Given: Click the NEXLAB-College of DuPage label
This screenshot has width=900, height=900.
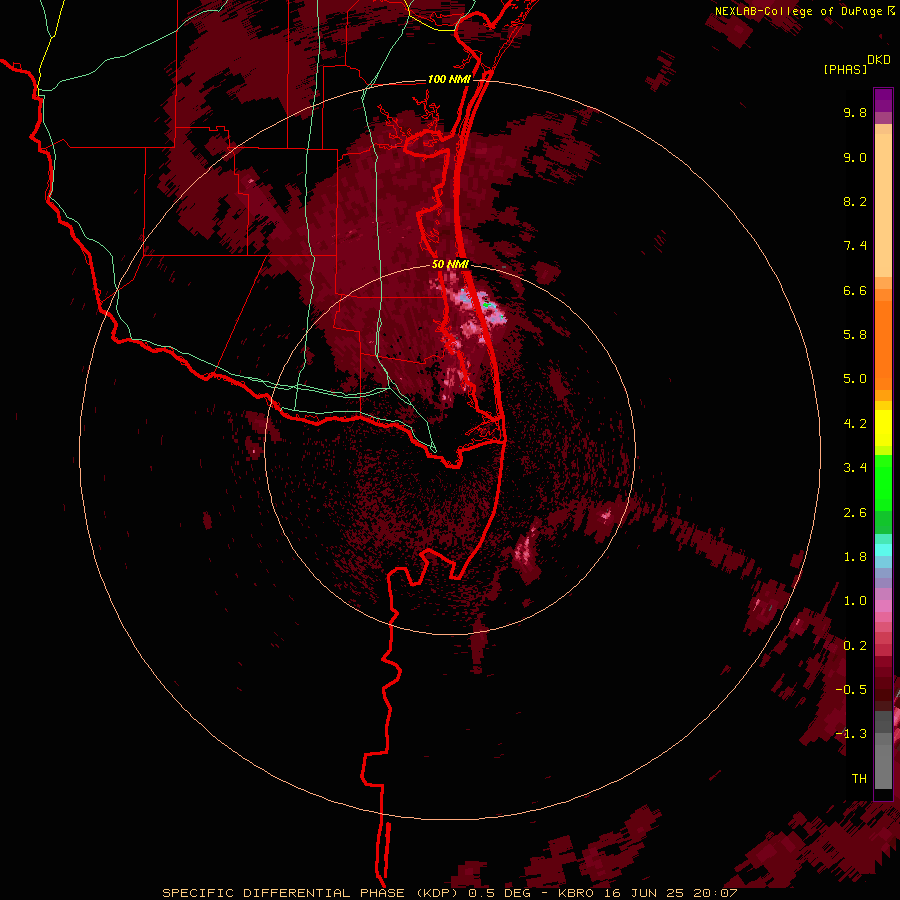Looking at the screenshot, I should [x=798, y=11].
